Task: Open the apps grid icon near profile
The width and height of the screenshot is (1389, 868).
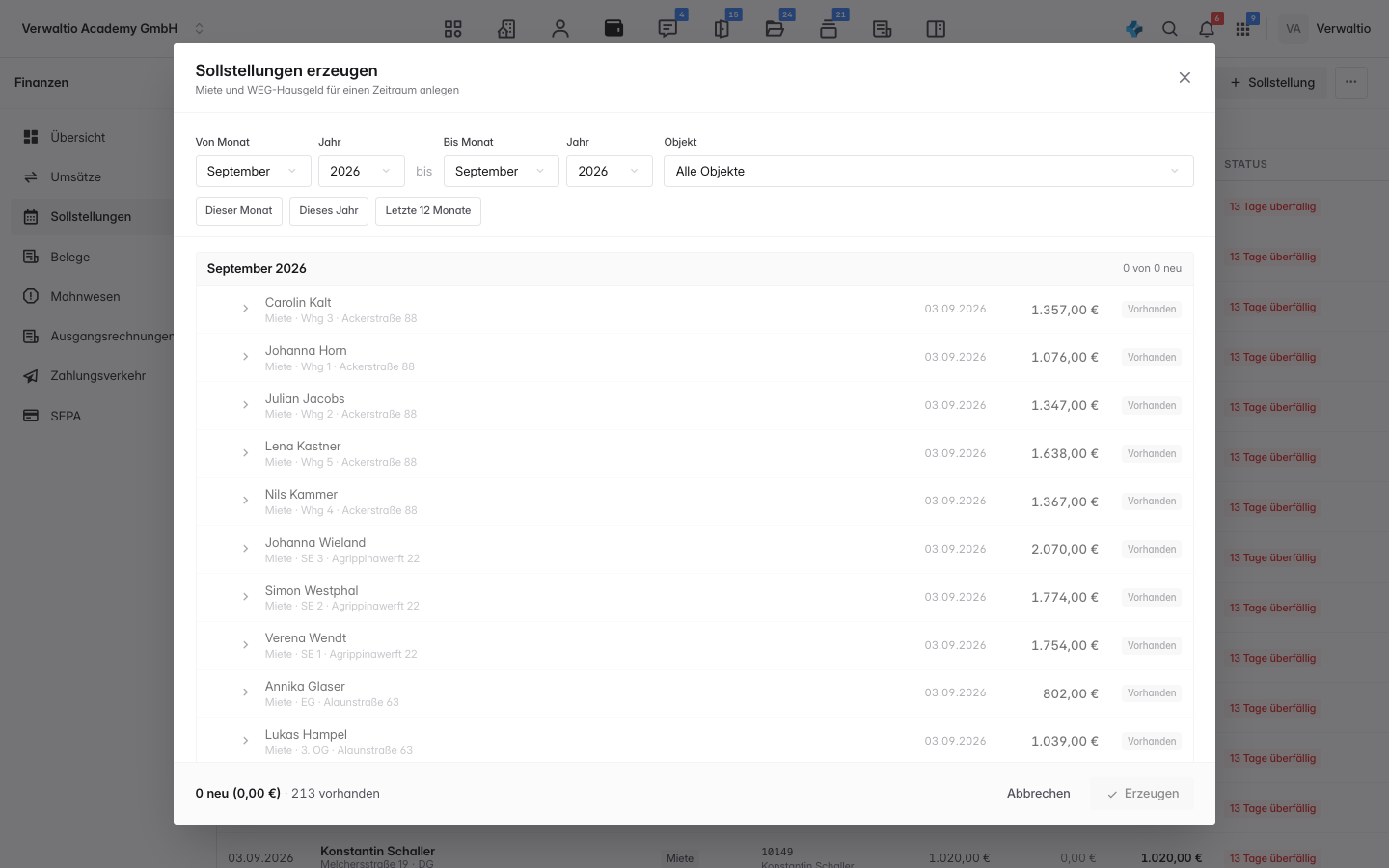Action: [1242, 29]
